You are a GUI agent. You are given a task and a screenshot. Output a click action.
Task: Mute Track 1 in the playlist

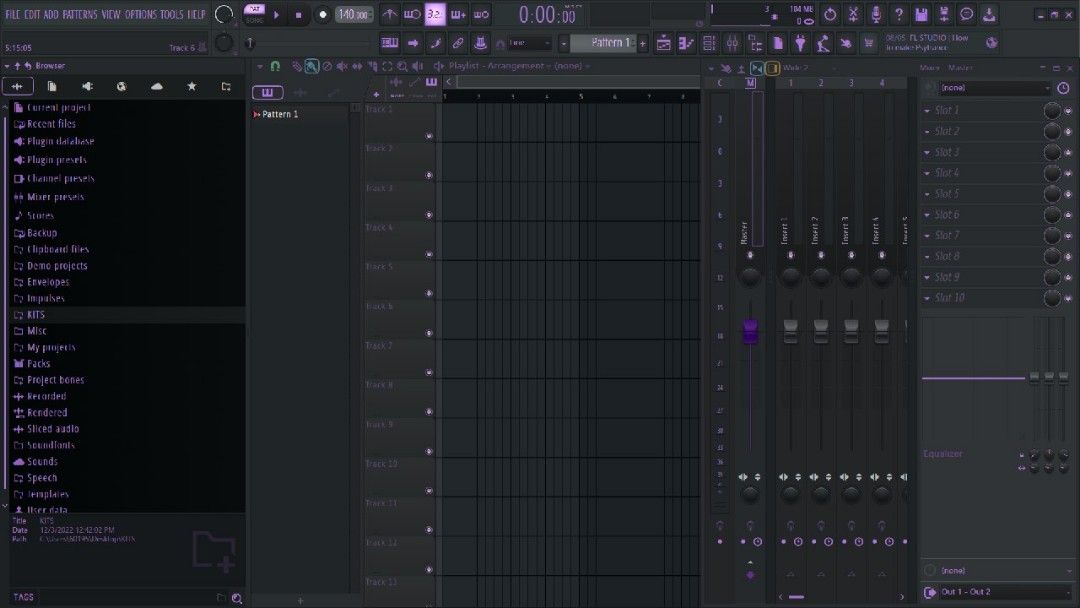tap(429, 136)
